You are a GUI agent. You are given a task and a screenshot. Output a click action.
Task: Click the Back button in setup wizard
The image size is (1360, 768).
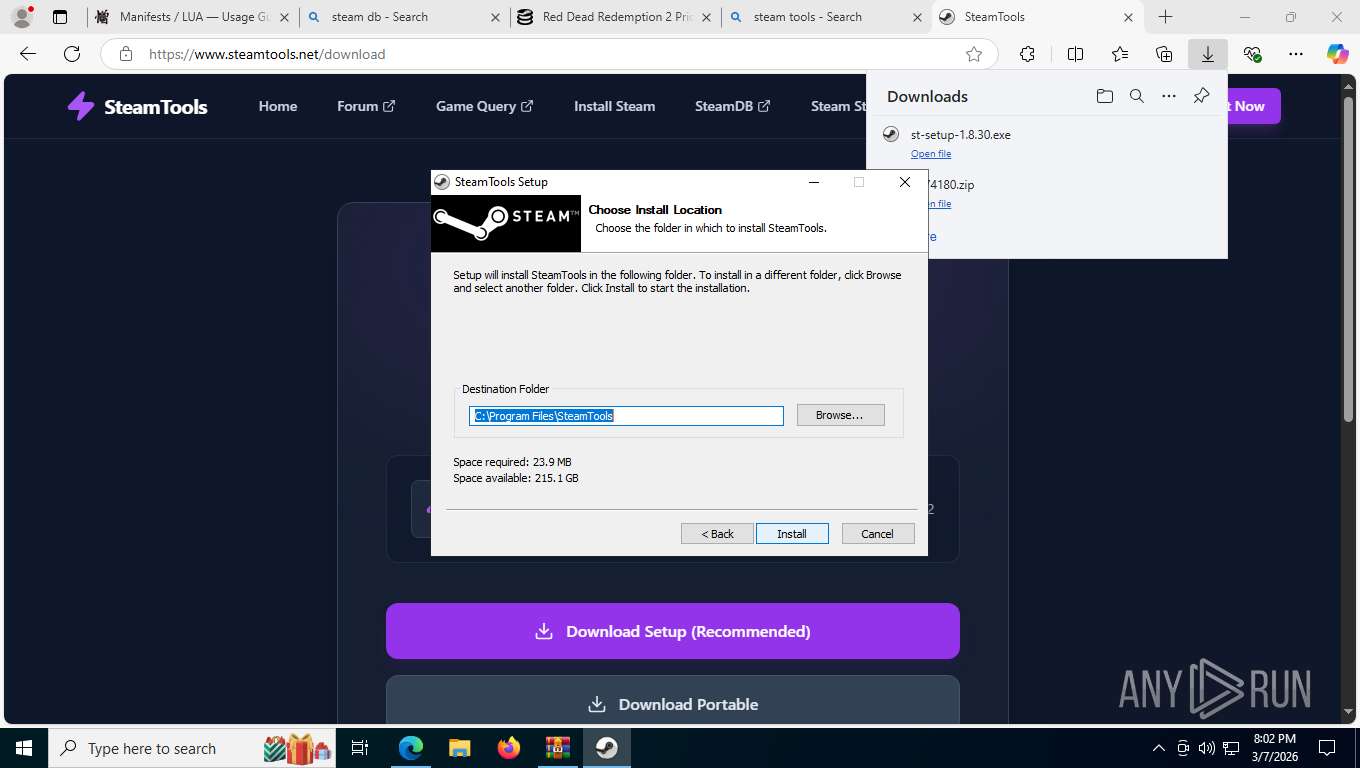click(x=717, y=534)
